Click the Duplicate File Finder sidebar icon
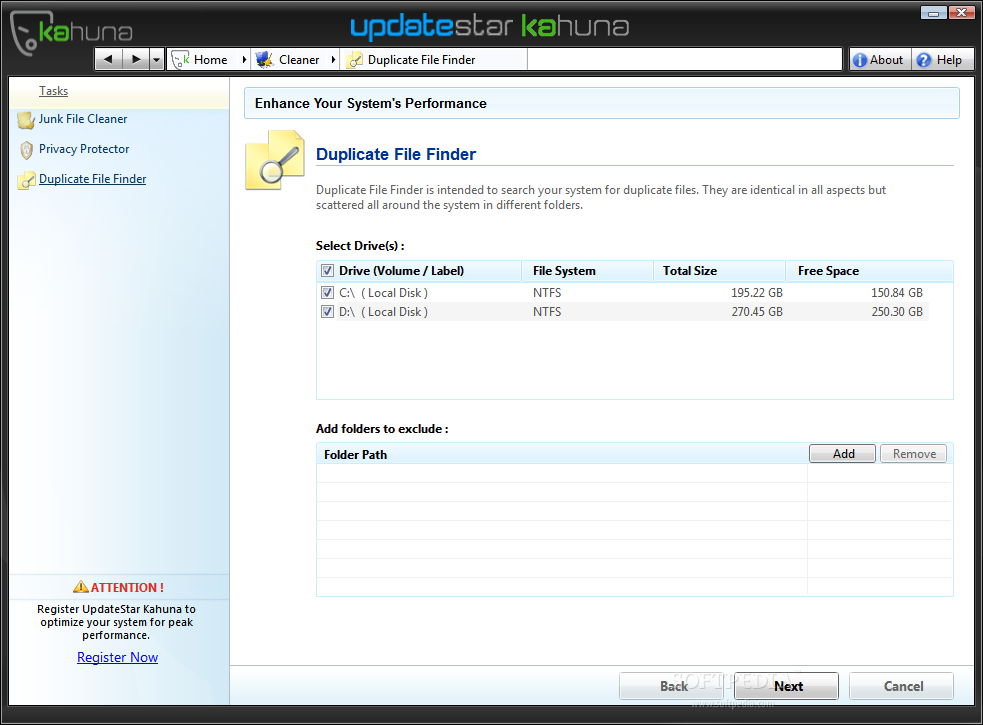Viewport: 983px width, 725px height. pyautogui.click(x=26, y=180)
